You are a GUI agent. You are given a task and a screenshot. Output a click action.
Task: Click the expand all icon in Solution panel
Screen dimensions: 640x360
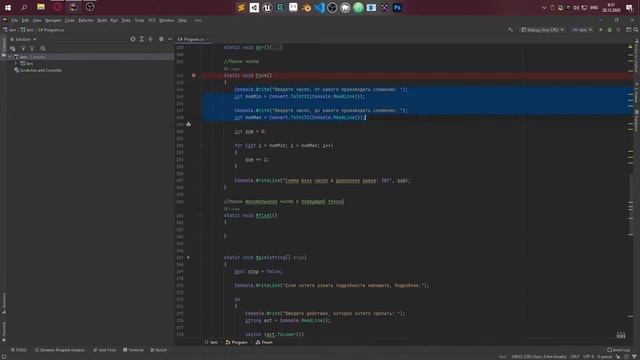click(142, 39)
